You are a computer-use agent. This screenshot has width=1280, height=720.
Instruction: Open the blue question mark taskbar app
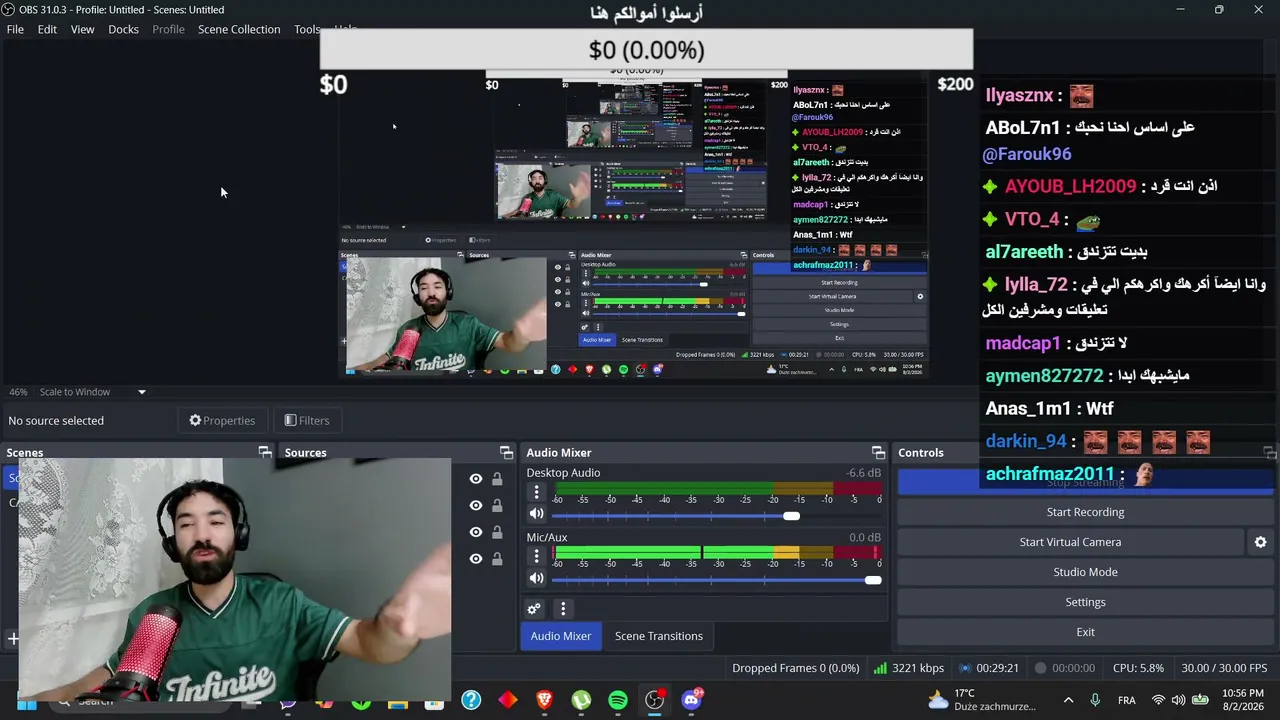471,700
